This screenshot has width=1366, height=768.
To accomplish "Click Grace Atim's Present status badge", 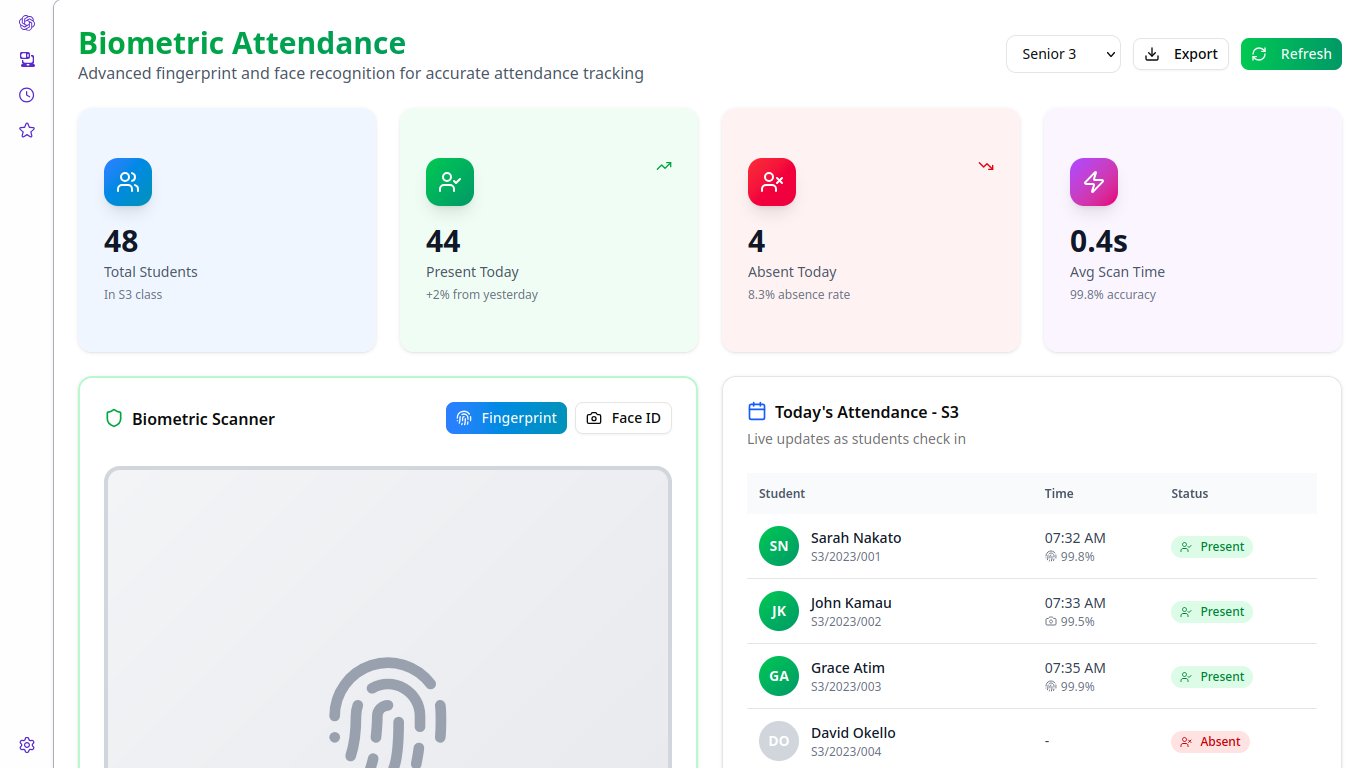I will [1212, 677].
